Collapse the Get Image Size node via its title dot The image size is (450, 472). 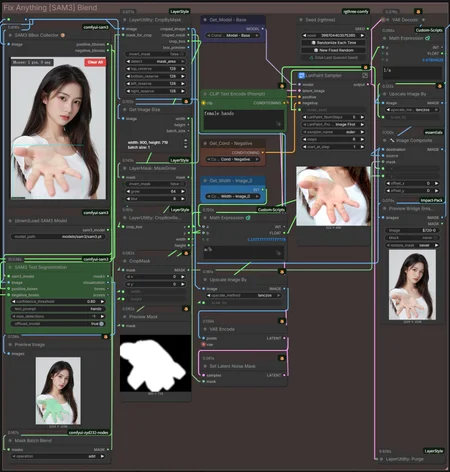pos(125,109)
